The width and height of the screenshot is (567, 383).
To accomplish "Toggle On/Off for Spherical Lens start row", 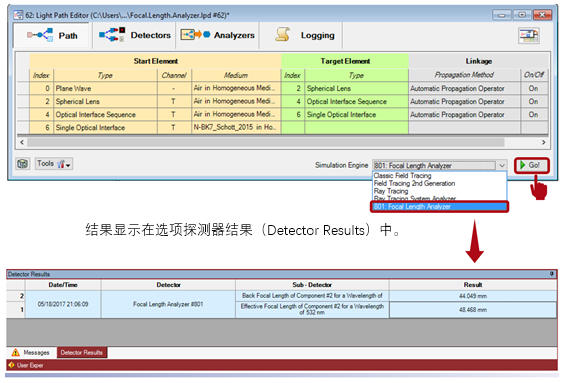I will [534, 101].
